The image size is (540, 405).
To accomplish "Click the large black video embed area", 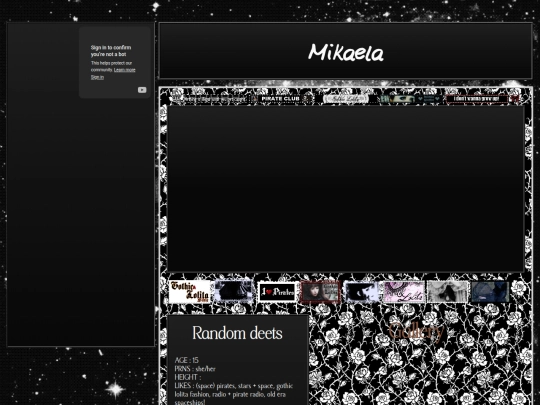I will click(x=345, y=189).
